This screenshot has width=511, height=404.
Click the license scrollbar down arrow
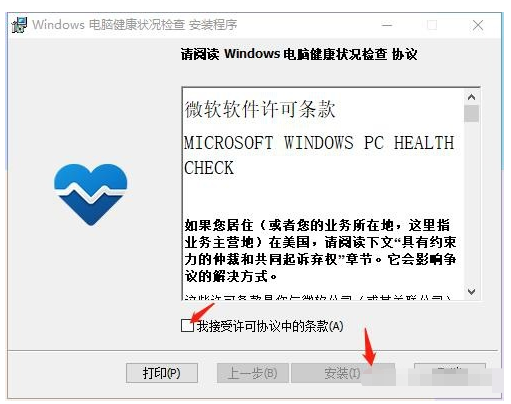[471, 292]
